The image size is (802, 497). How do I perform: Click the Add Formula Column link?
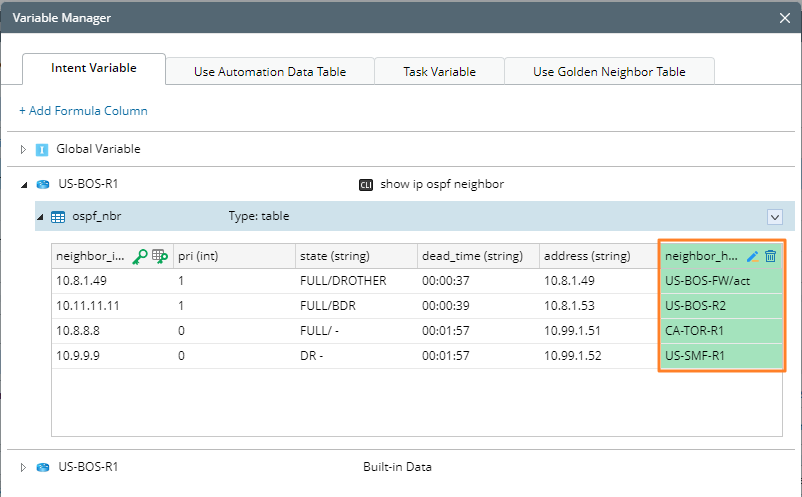[83, 111]
